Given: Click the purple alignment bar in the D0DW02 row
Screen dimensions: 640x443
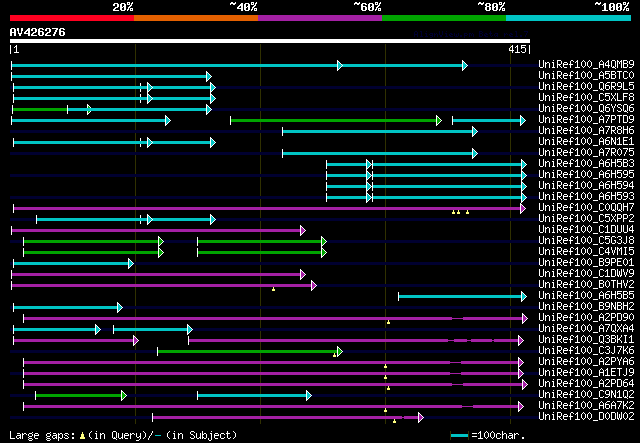Looking at the screenshot, I should coord(288,418).
